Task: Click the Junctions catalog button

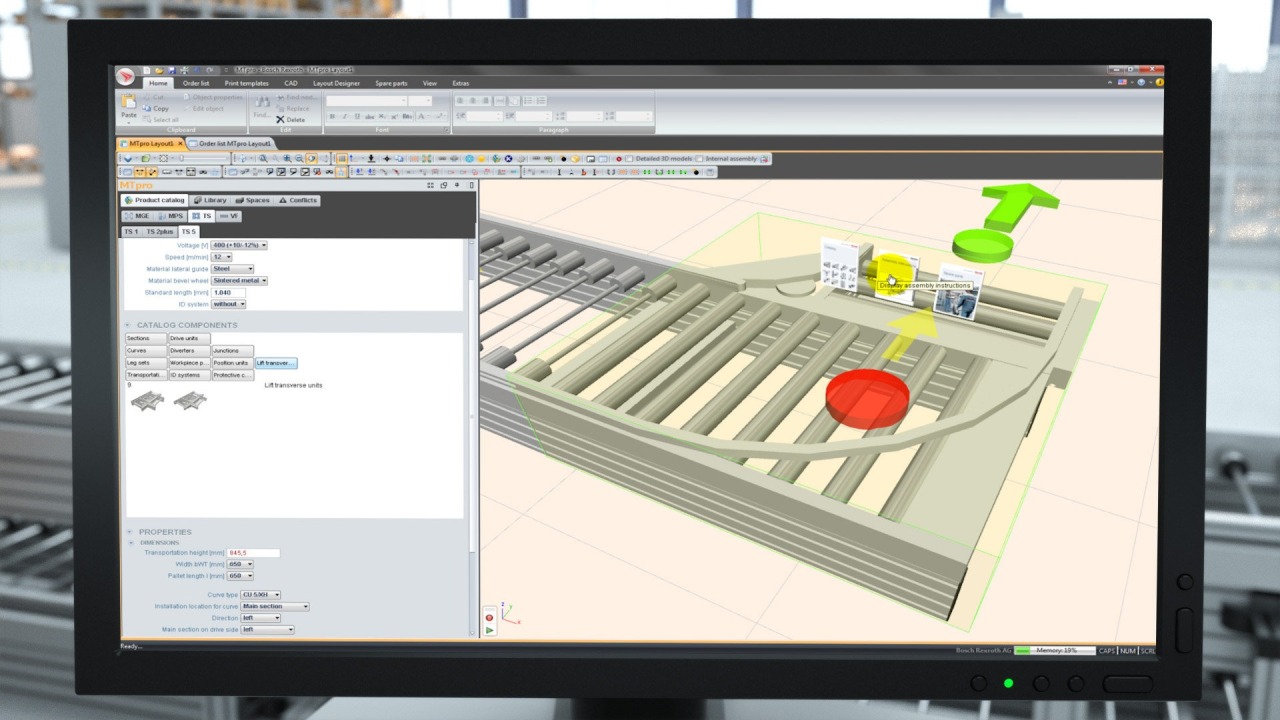Action: pyautogui.click(x=232, y=351)
